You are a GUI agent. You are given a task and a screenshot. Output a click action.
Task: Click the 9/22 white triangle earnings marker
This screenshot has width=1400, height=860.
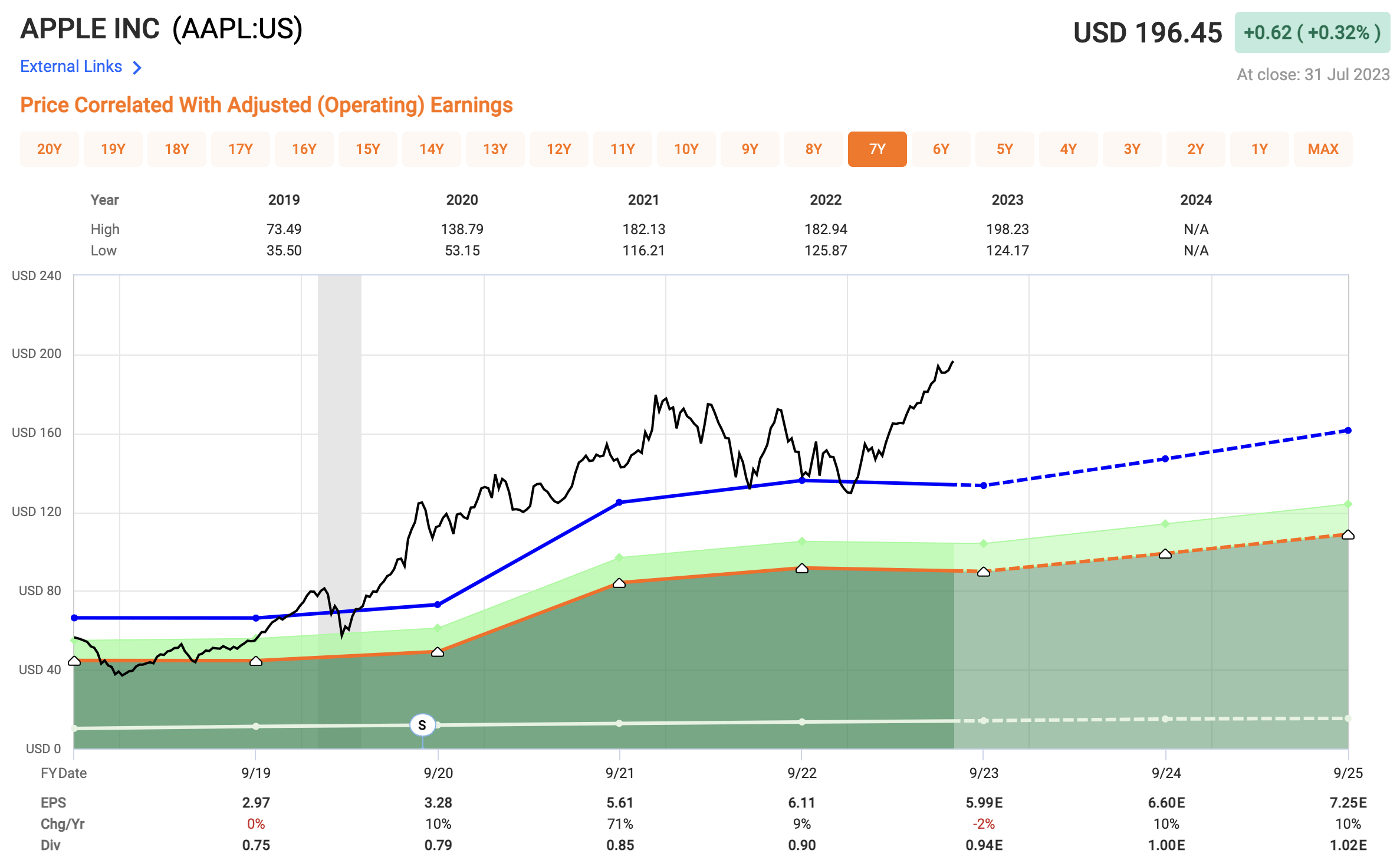click(x=802, y=568)
